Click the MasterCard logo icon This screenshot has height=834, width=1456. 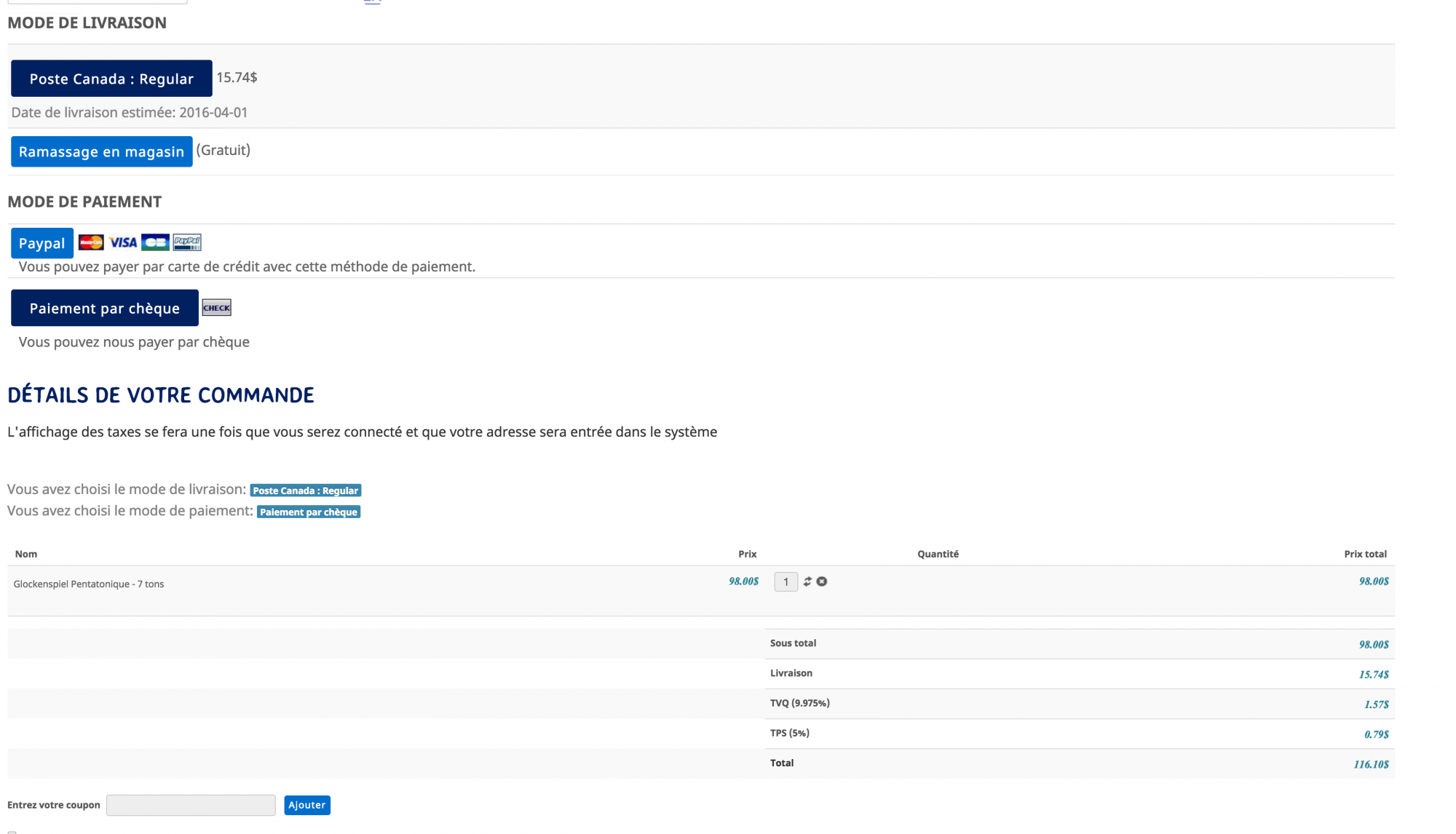click(x=91, y=242)
